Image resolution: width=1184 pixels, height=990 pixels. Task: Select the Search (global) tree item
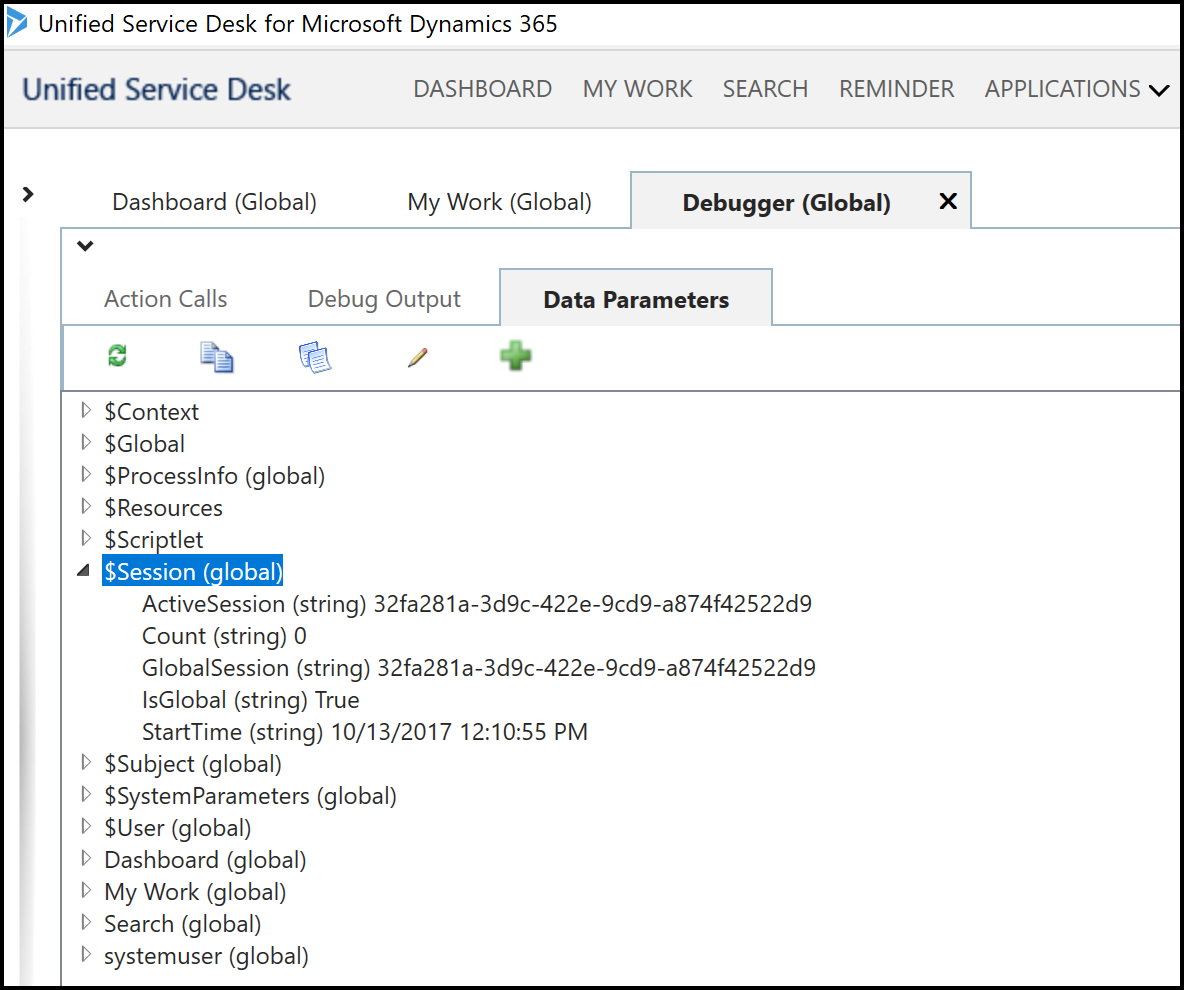pyautogui.click(x=182, y=924)
